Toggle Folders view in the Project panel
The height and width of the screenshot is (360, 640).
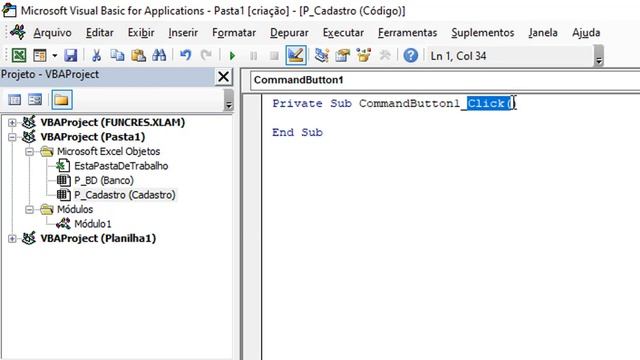pos(62,100)
